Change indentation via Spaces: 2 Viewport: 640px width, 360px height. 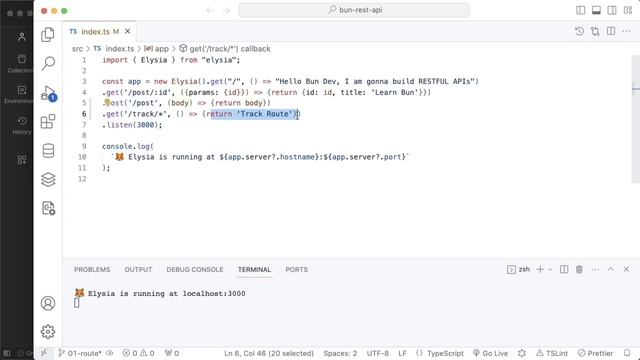coord(340,353)
